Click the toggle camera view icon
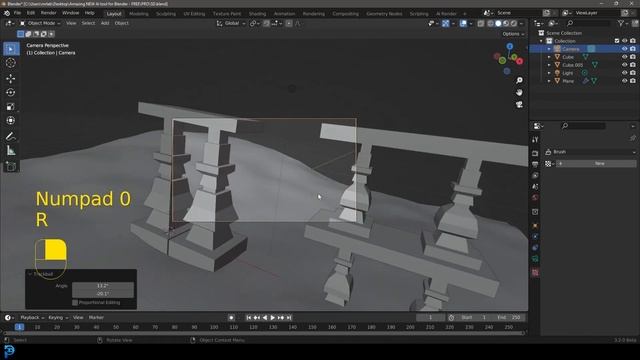Screen dimensions: 640x360 [x=519, y=105]
